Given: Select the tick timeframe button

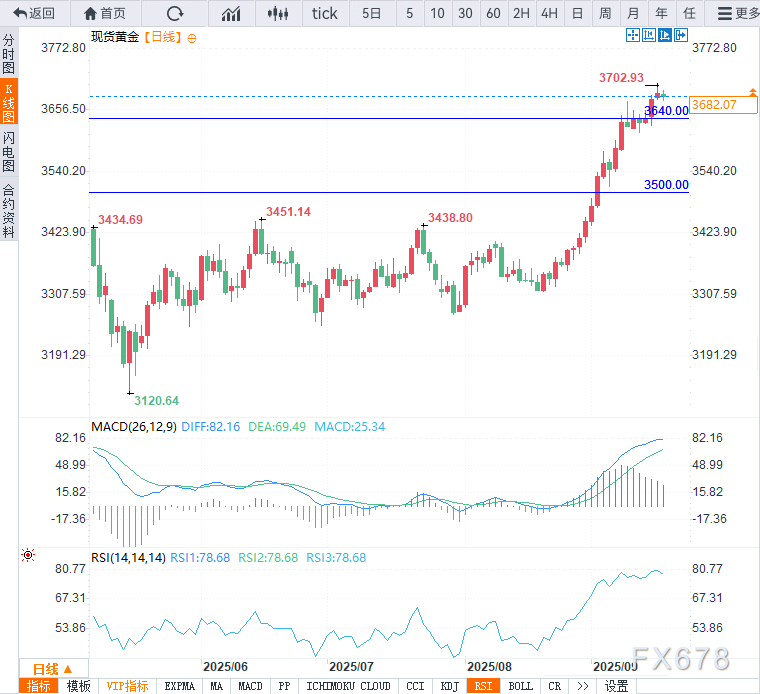Looking at the screenshot, I should (x=325, y=13).
